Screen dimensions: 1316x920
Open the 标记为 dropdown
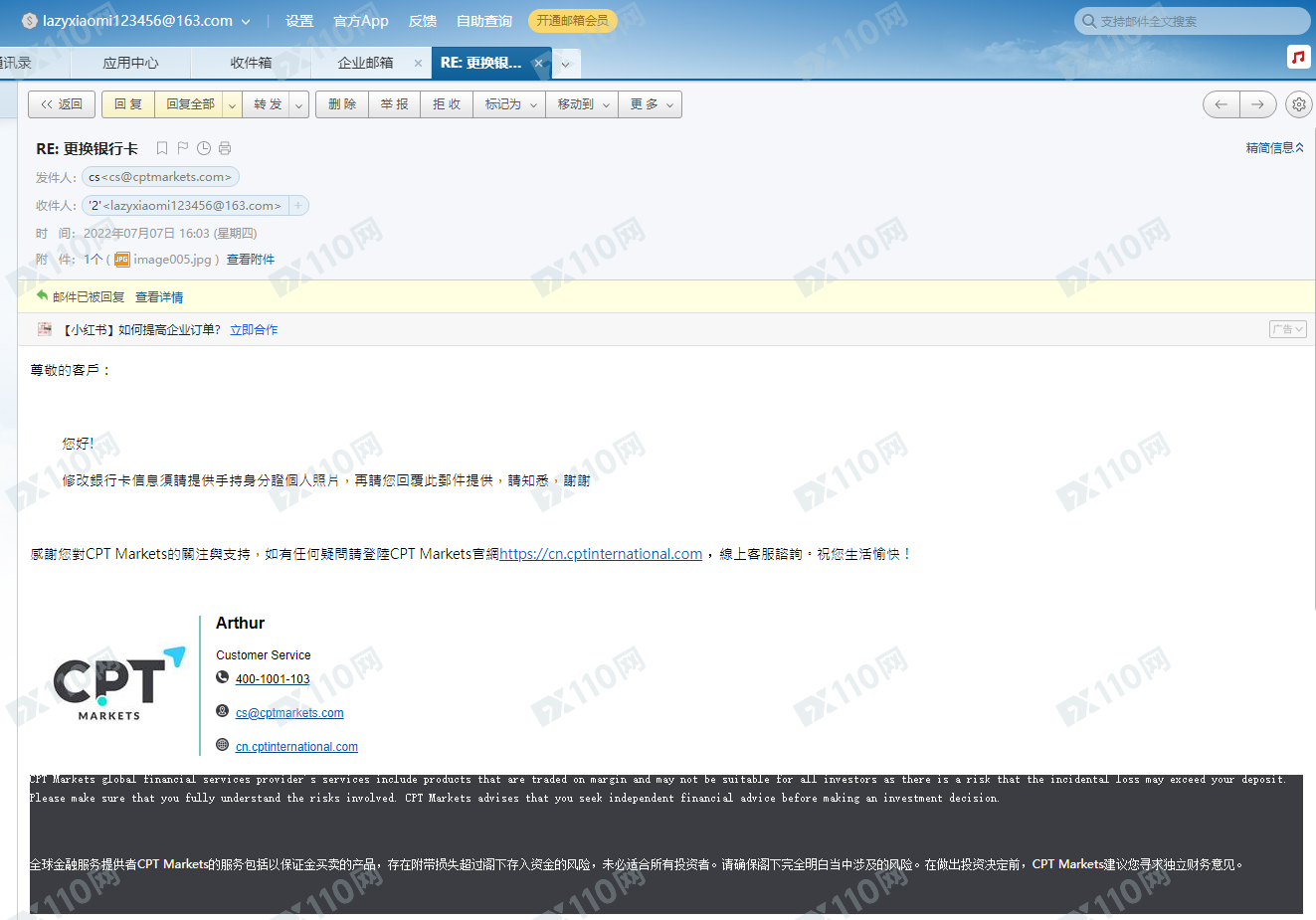[510, 104]
